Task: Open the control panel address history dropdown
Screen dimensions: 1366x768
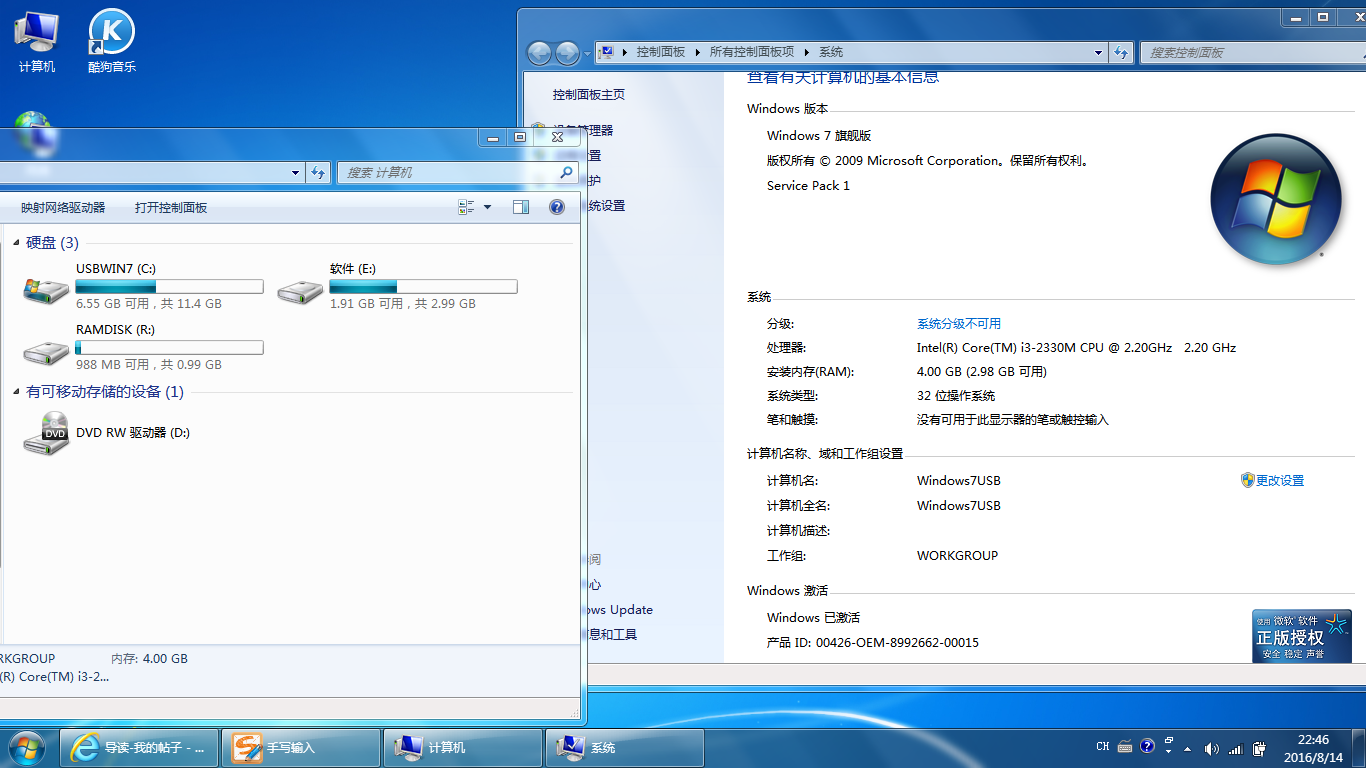Action: [1098, 52]
